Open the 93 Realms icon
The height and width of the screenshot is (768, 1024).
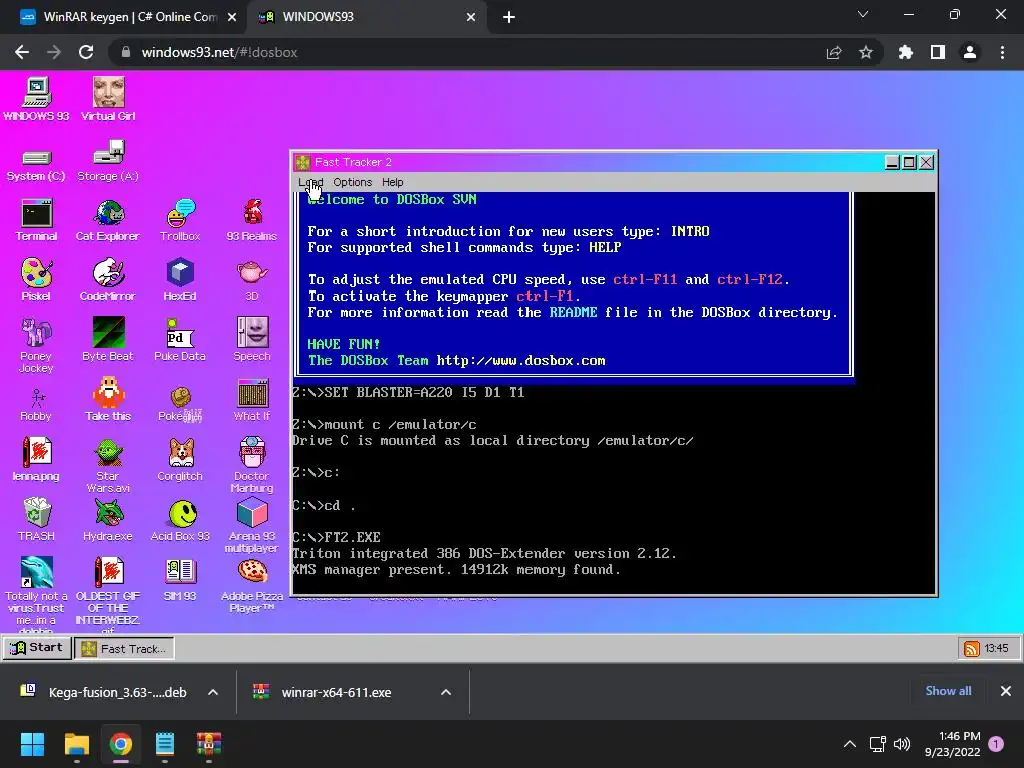click(251, 220)
